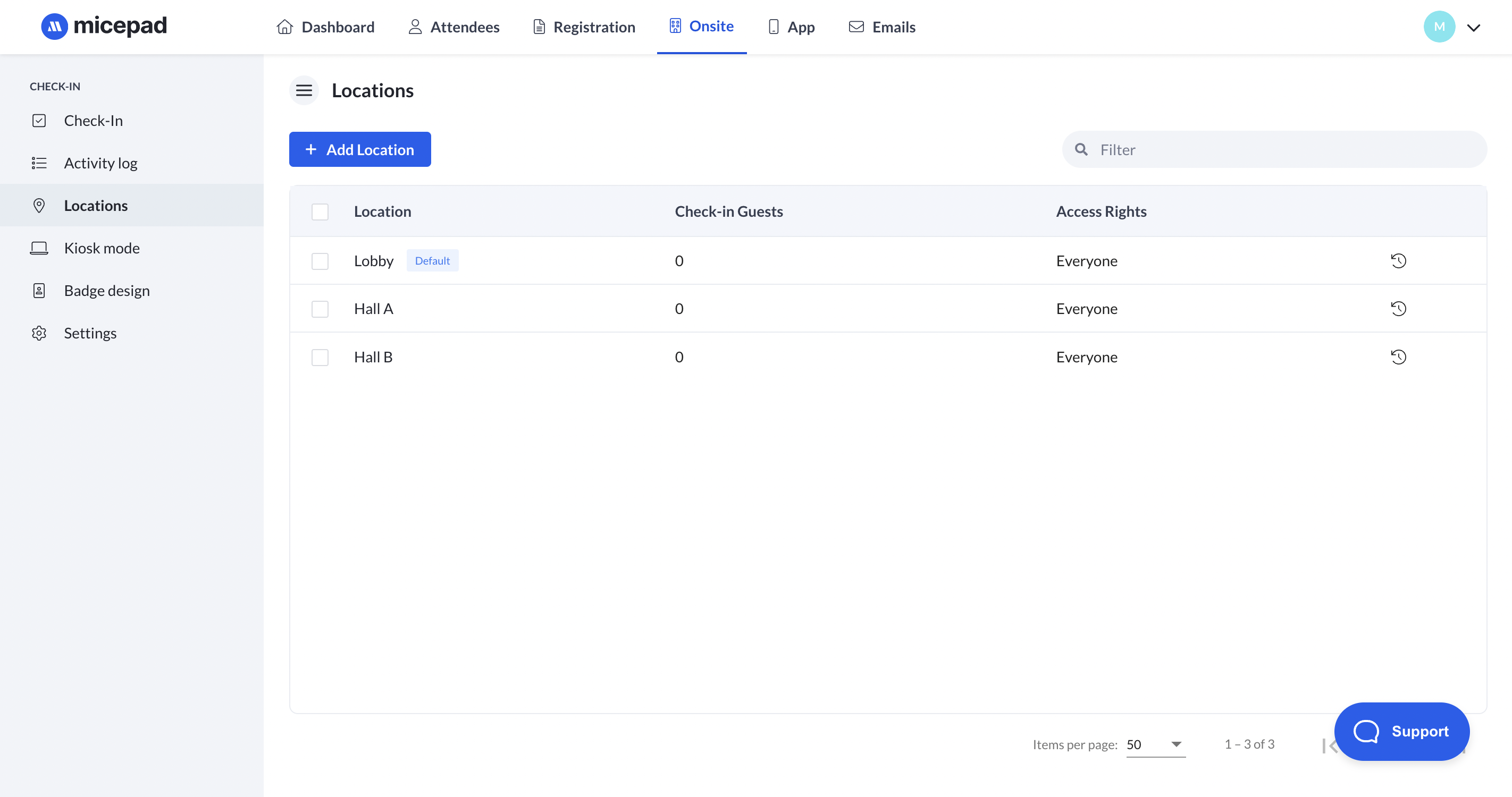Tick the Lobby row checkbox
Screen dimensions: 1512x797
coord(320,261)
